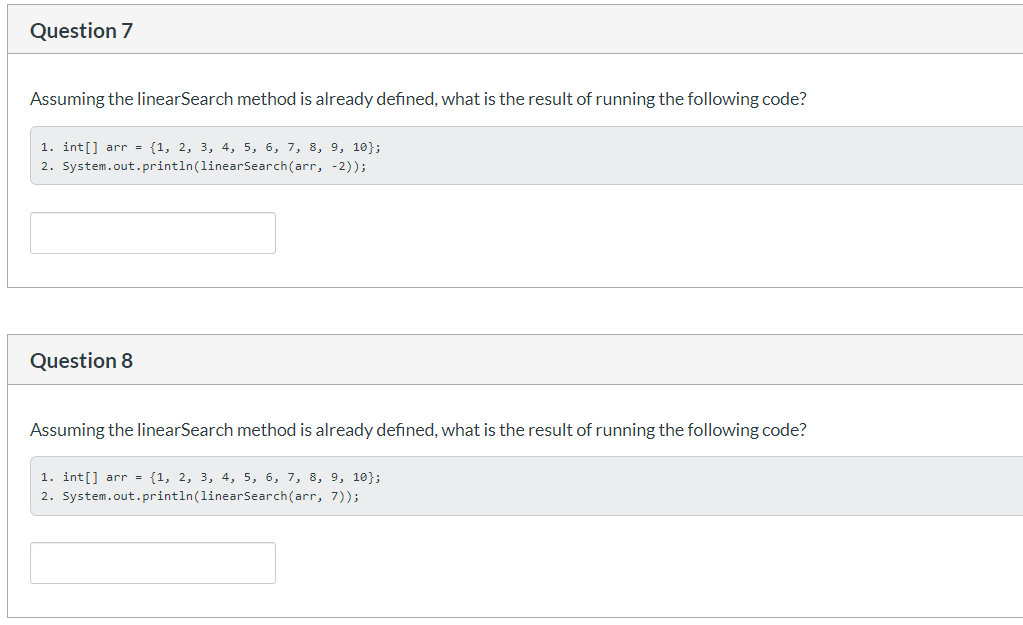Click line 1 of Question 7 code block

(210, 147)
